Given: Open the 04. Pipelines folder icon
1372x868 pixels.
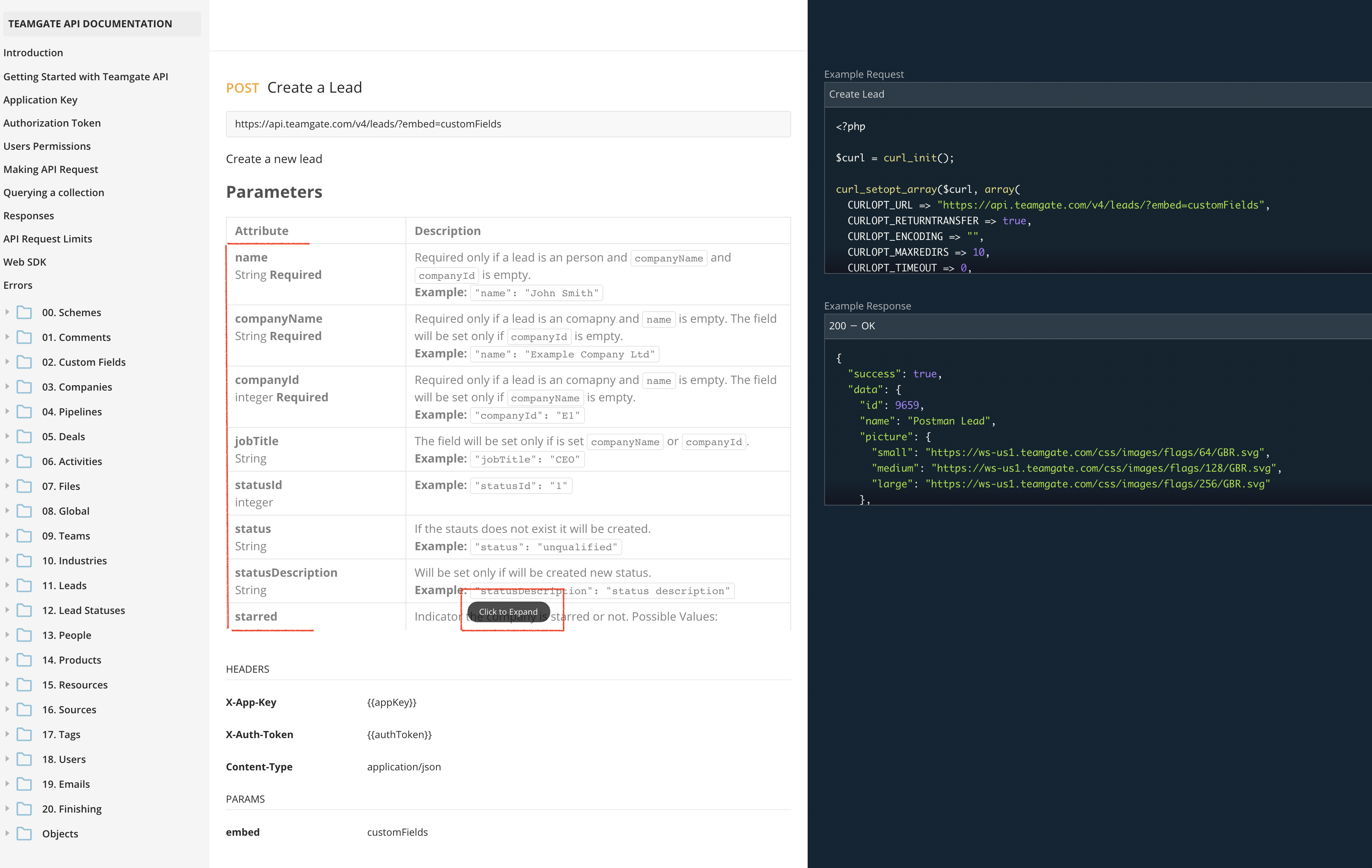Looking at the screenshot, I should click(x=24, y=411).
